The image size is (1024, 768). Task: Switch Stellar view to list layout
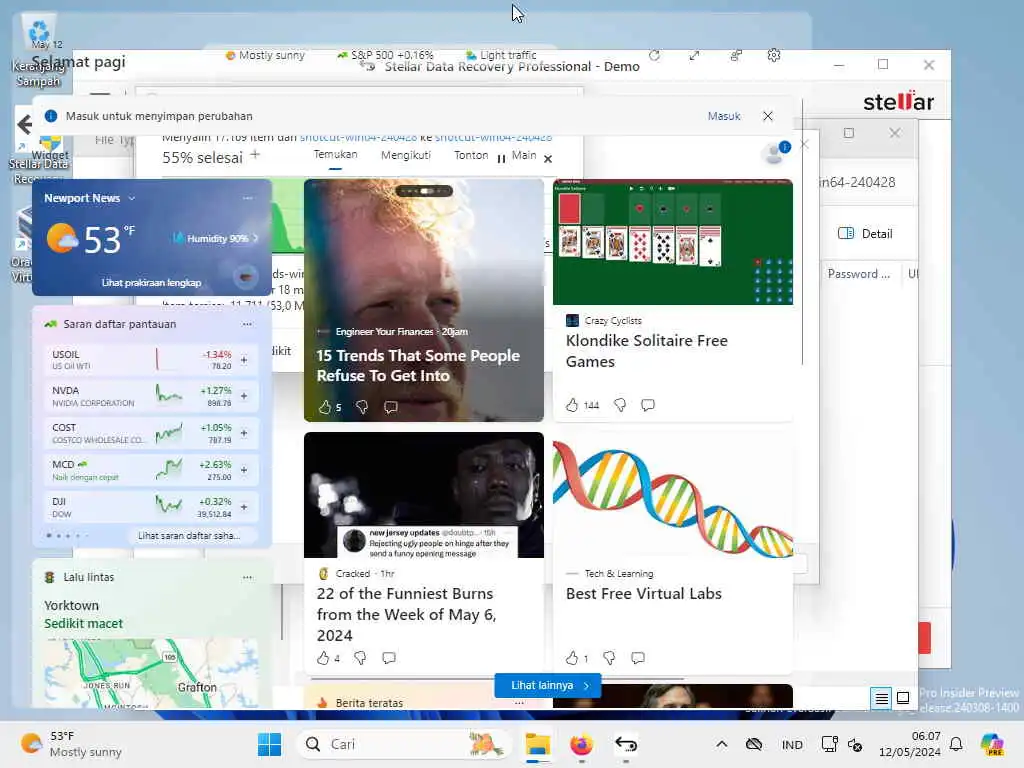tap(881, 698)
